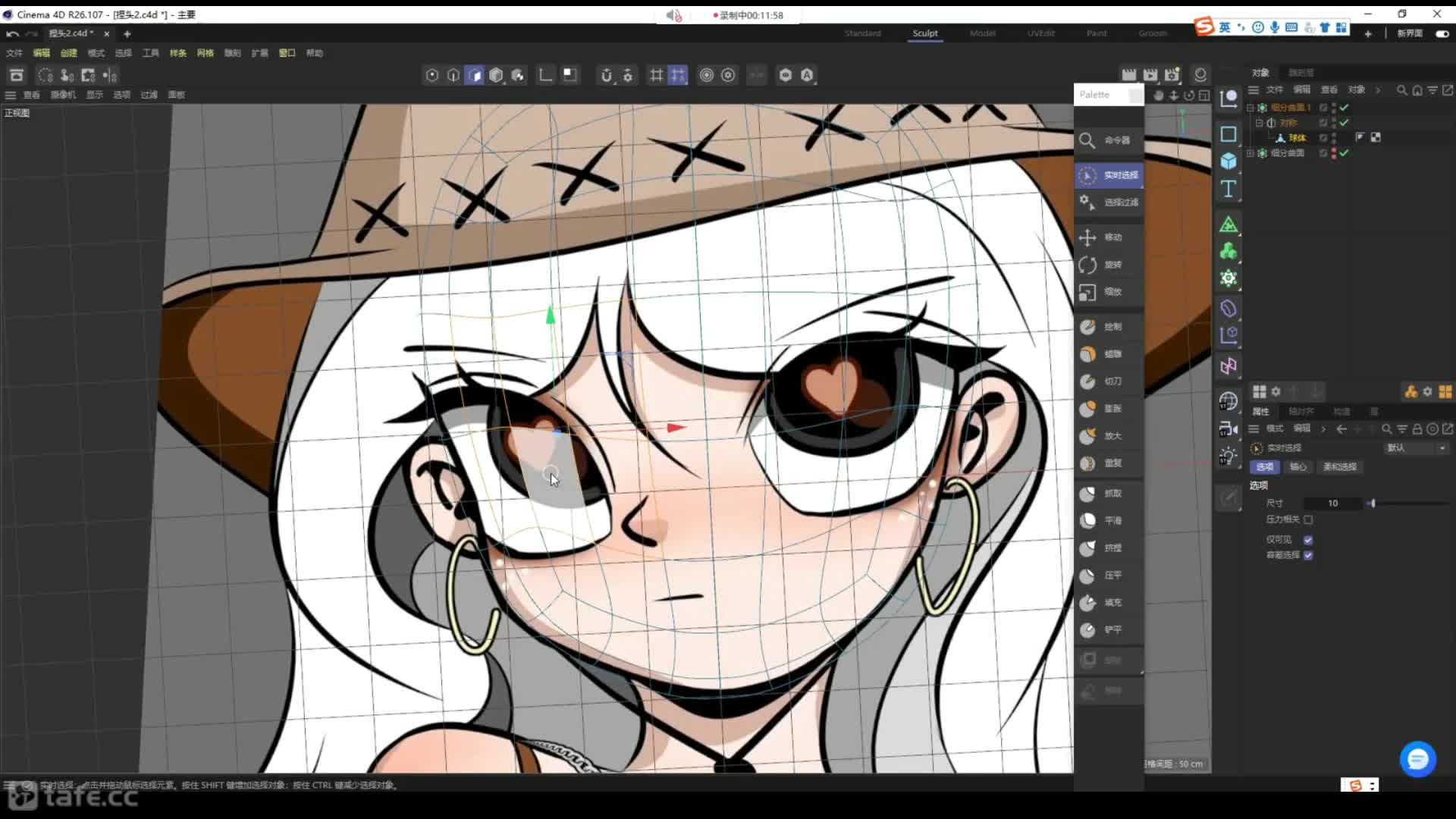Toggle the 容差选择 tolerance selection checkbox
The width and height of the screenshot is (1456, 819).
pyautogui.click(x=1308, y=555)
